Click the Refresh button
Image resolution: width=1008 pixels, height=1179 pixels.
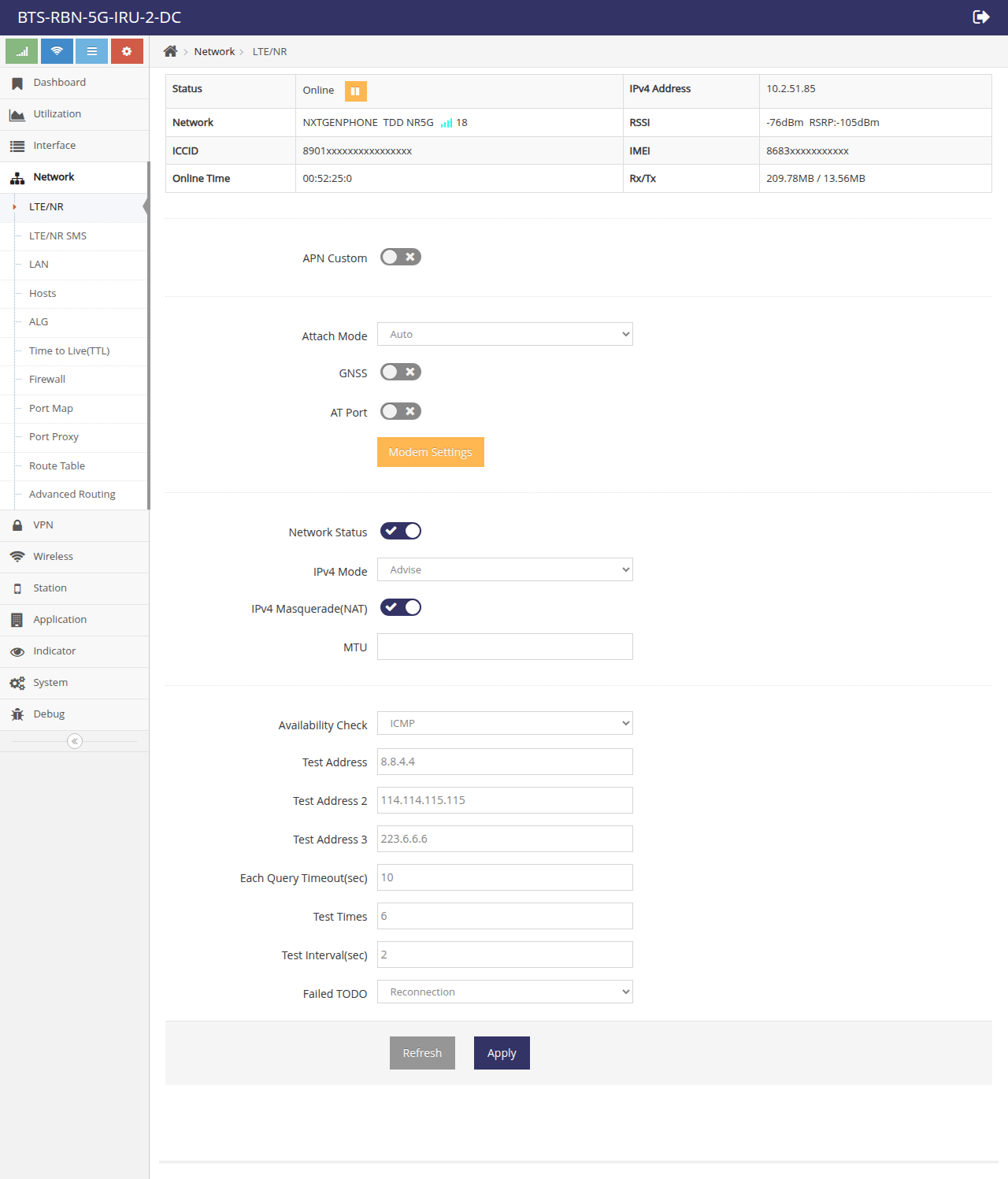[x=422, y=1053]
